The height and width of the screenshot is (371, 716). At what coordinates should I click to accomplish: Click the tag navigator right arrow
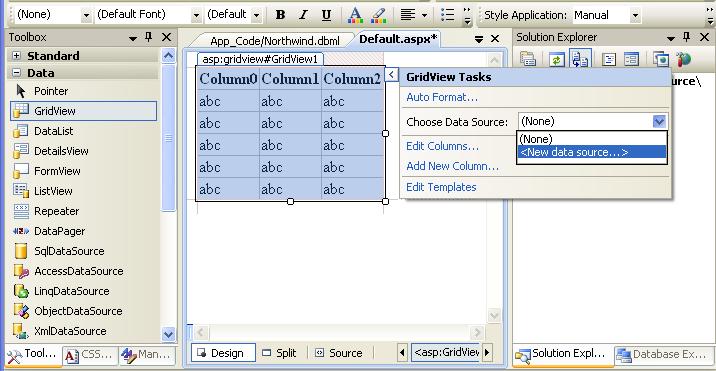point(487,352)
